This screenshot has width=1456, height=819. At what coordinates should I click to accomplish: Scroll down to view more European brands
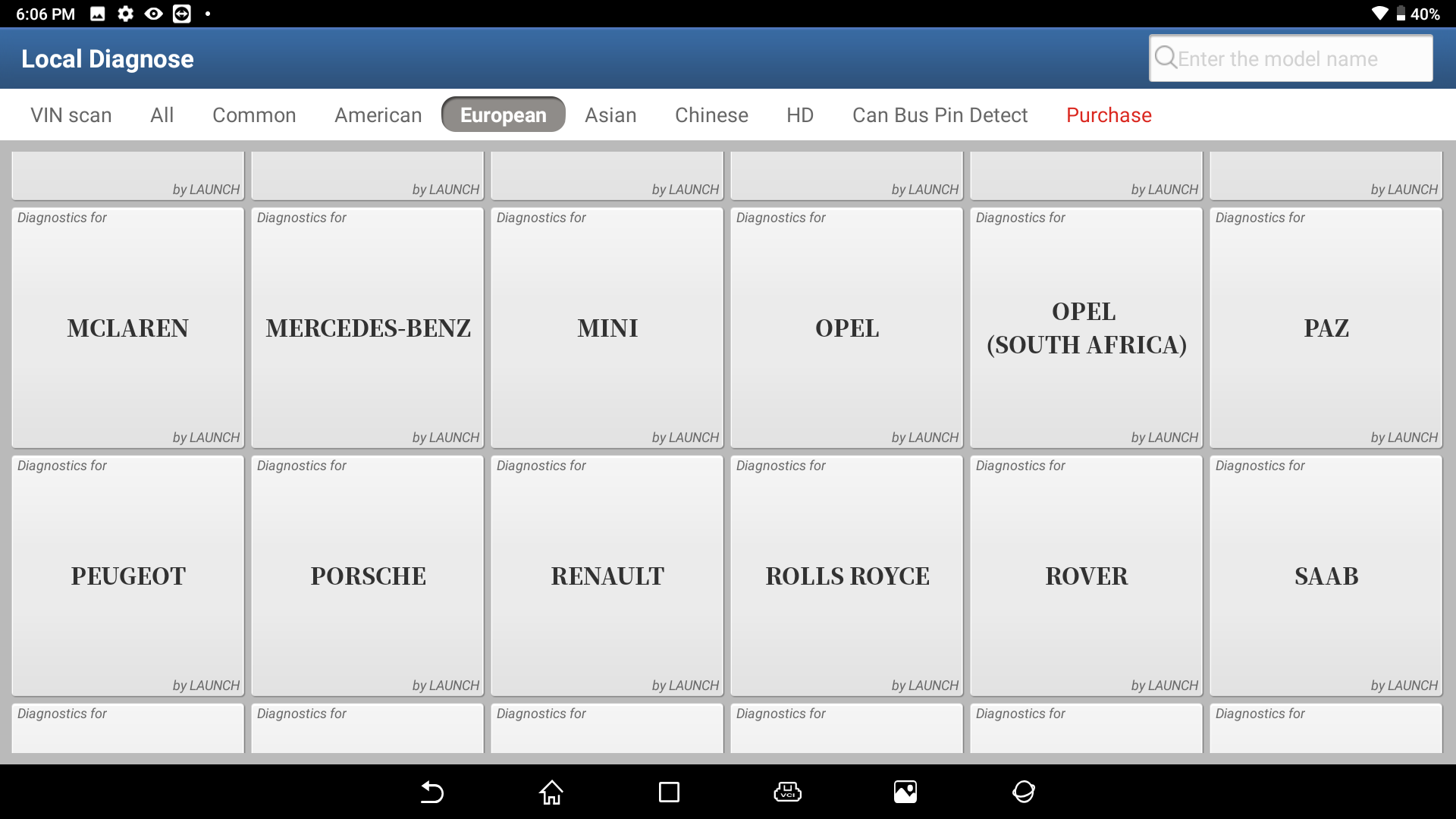pos(728,450)
